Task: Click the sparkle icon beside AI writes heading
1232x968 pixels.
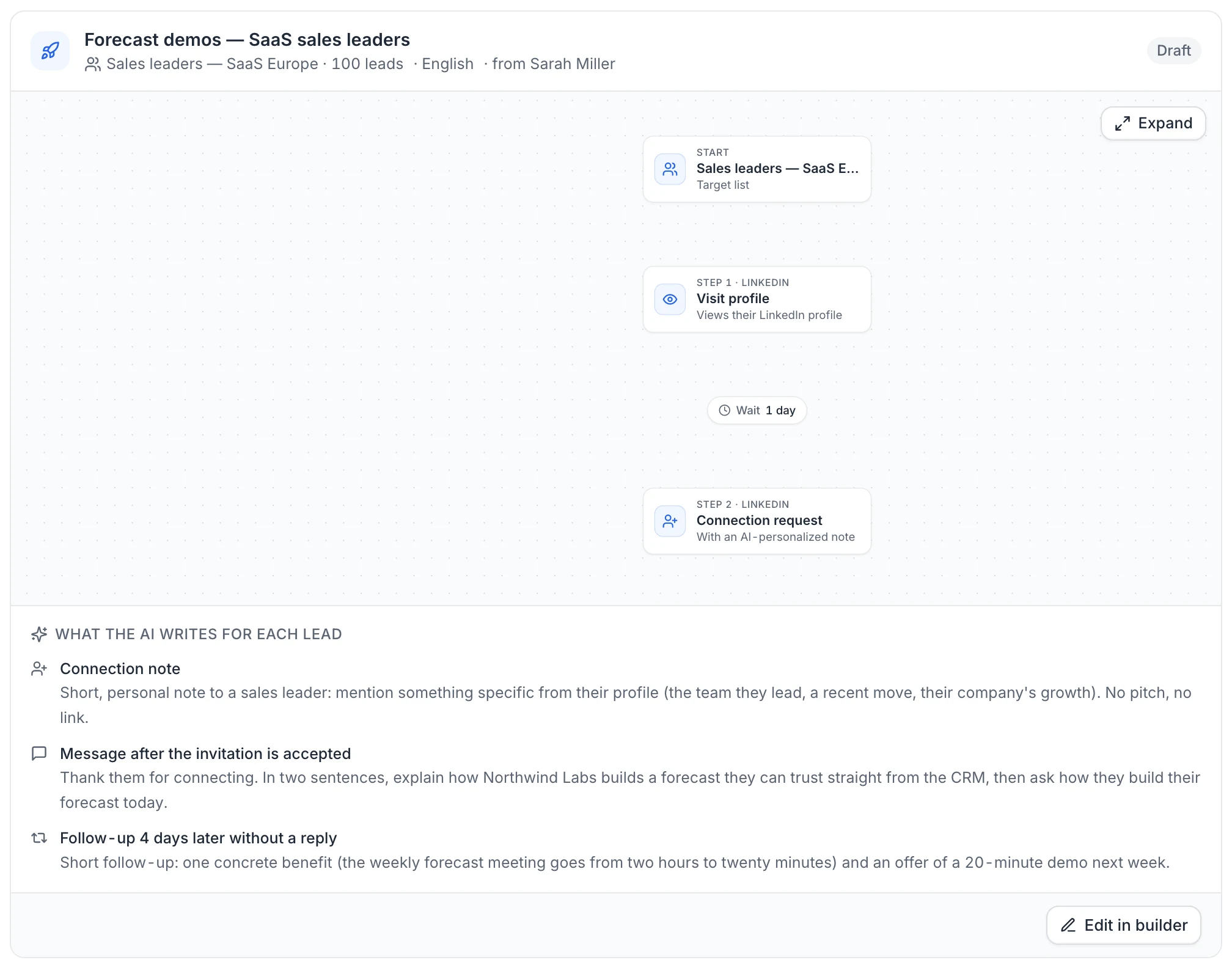Action: tap(39, 634)
